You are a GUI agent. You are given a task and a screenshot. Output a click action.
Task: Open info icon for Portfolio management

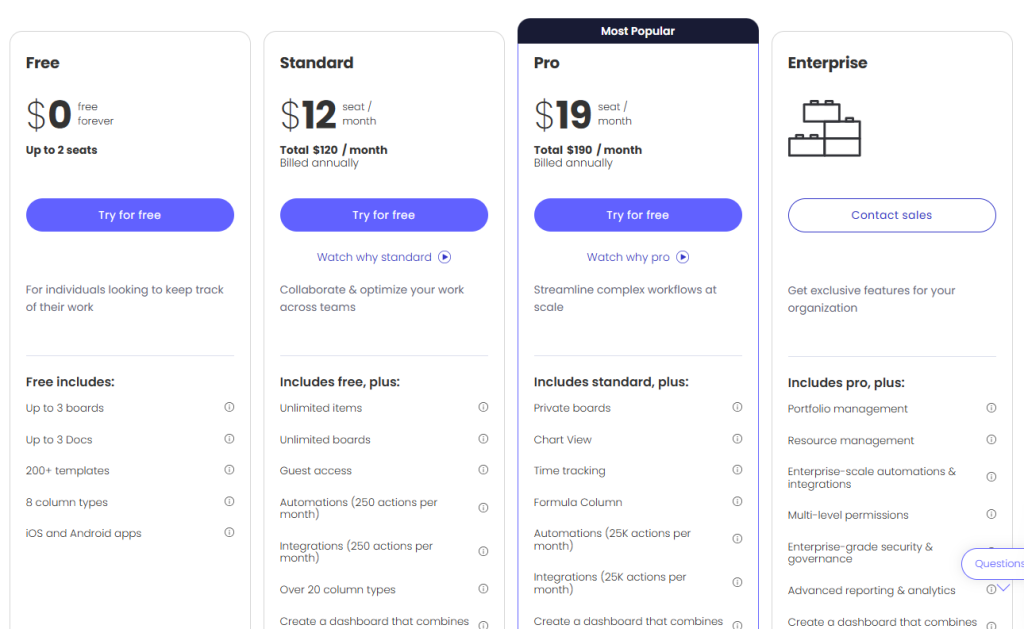pyautogui.click(x=991, y=408)
